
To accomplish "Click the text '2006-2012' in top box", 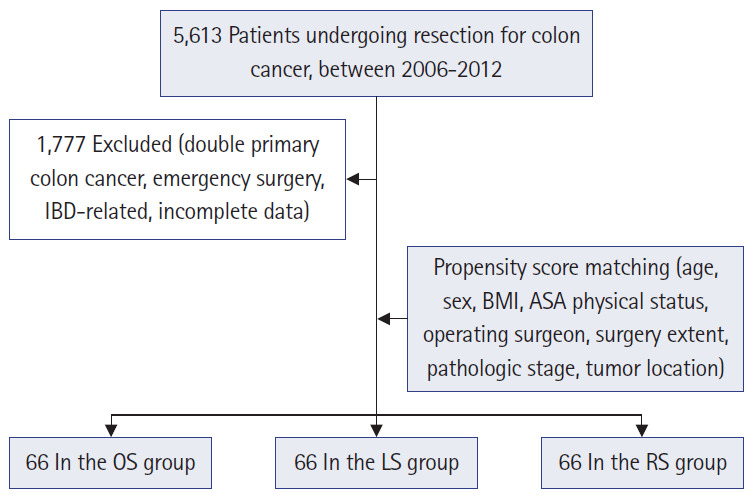I will pyautogui.click(x=451, y=70).
